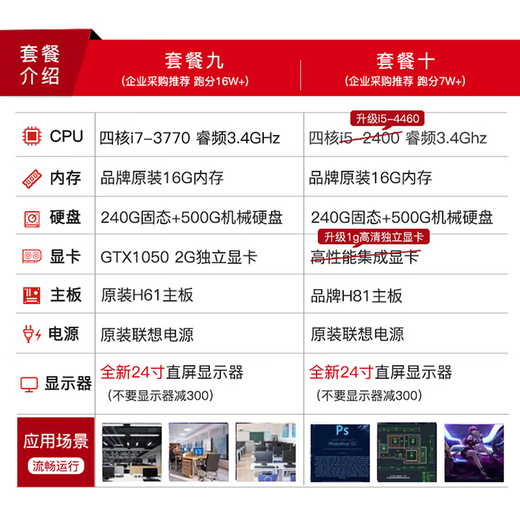Click (不要显示器减300) under 套餐十
Viewport: 520px width, 520px height.
(x=369, y=396)
